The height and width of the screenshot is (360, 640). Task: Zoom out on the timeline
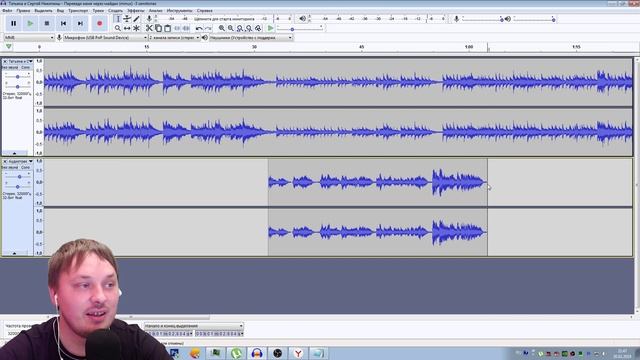(x=231, y=28)
